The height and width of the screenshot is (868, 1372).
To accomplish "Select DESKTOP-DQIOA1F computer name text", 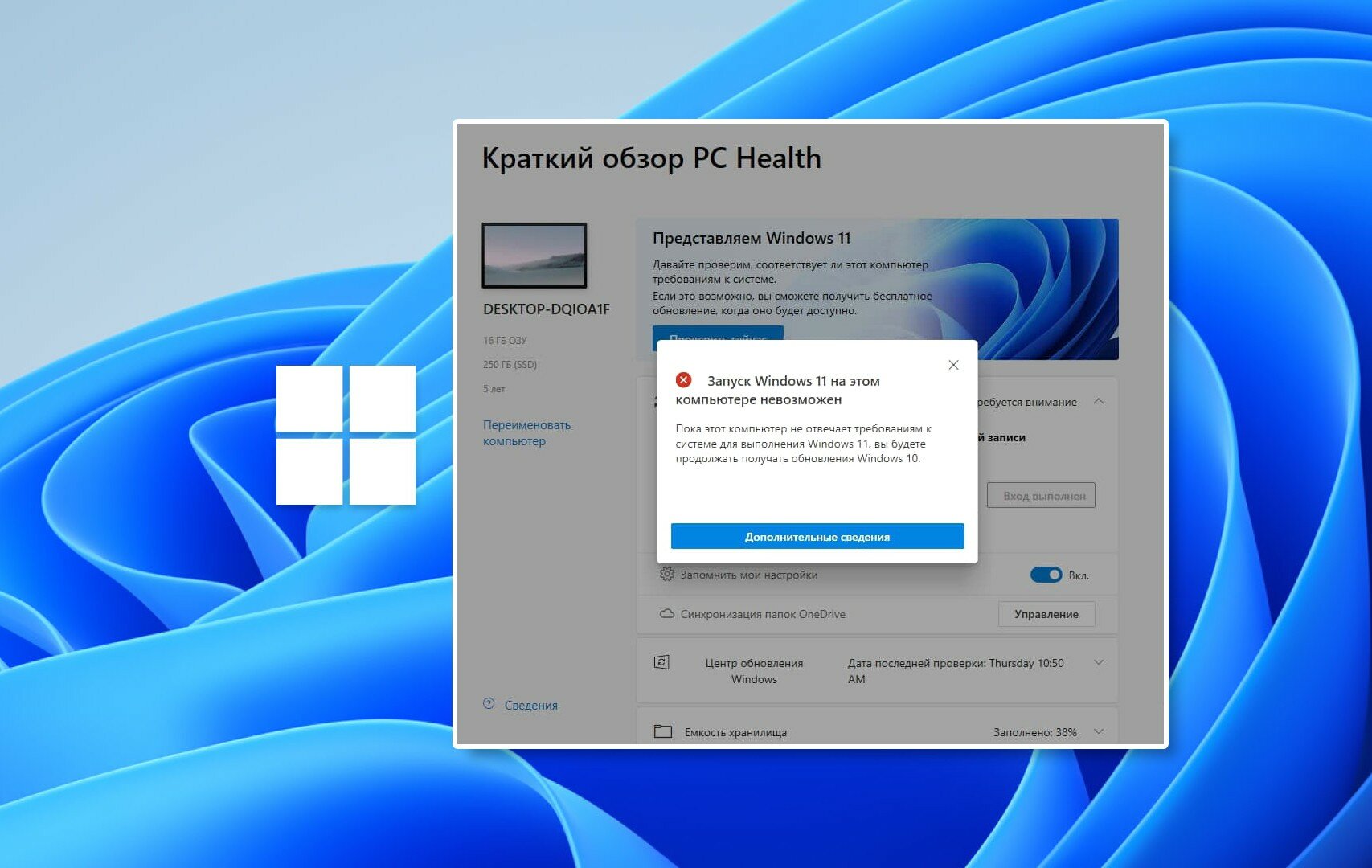I will pos(547,309).
